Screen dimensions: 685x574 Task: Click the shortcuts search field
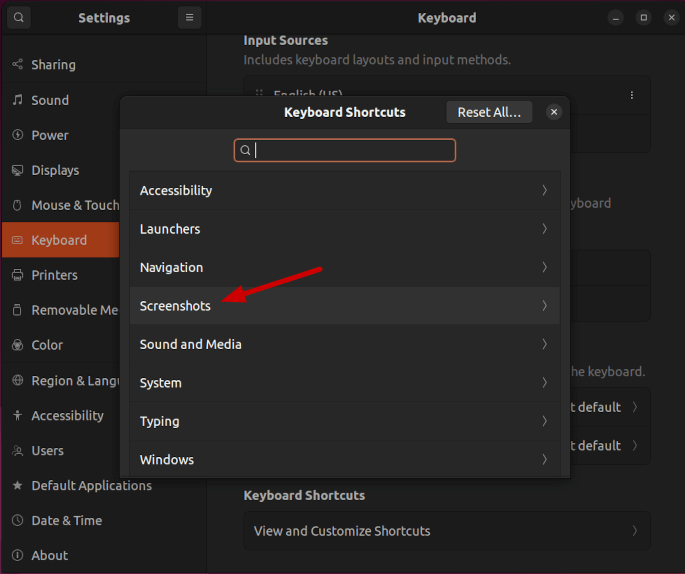[345, 150]
